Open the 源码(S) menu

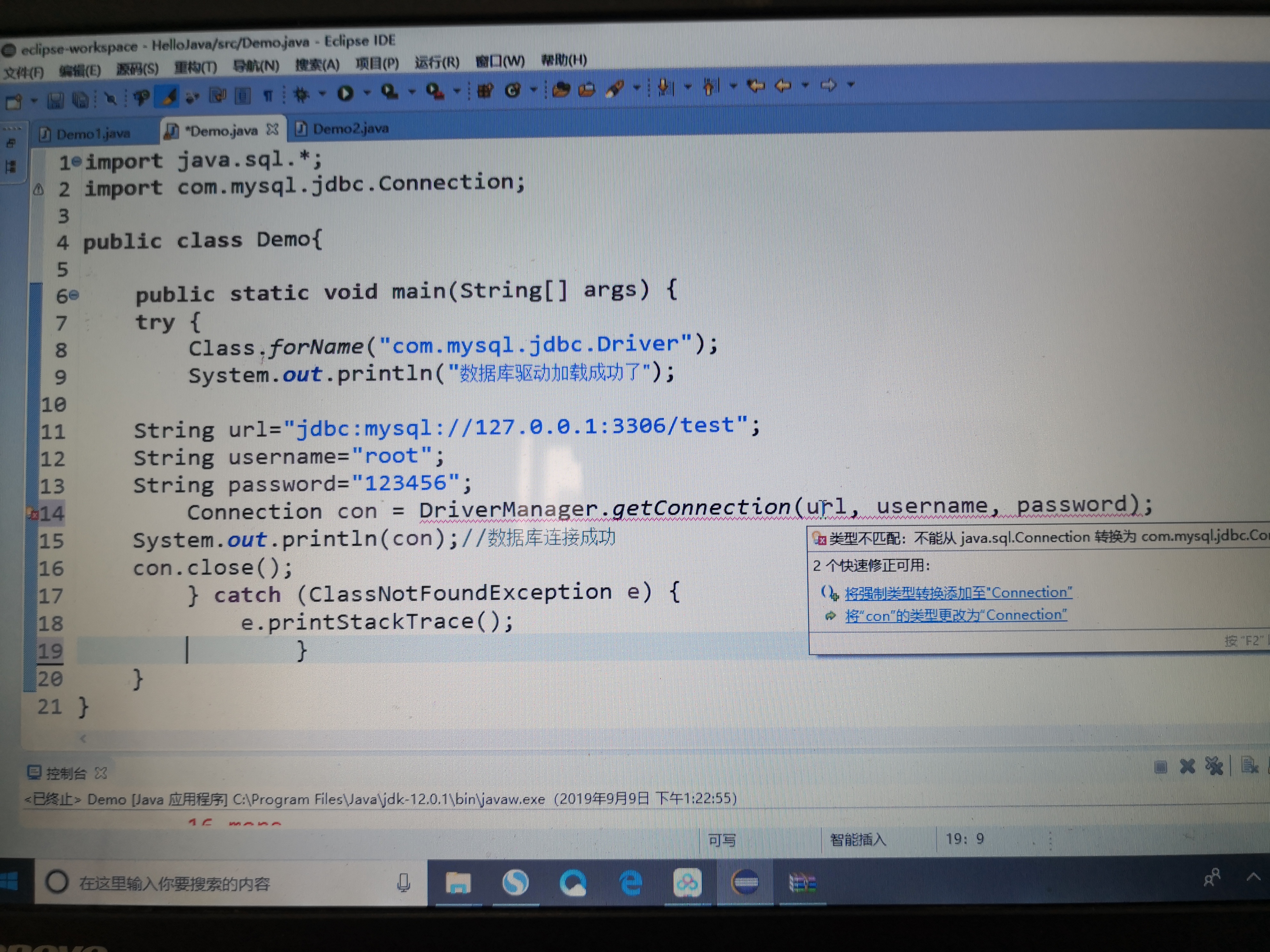click(137, 69)
